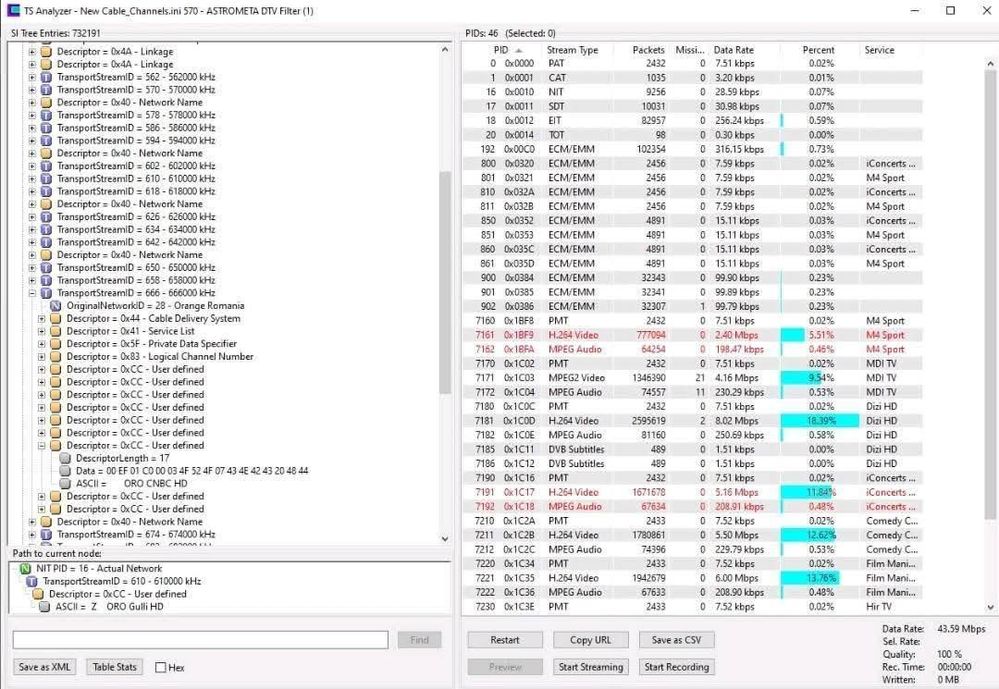Enable the Hex checkbox
The height and width of the screenshot is (689, 999).
pos(161,668)
